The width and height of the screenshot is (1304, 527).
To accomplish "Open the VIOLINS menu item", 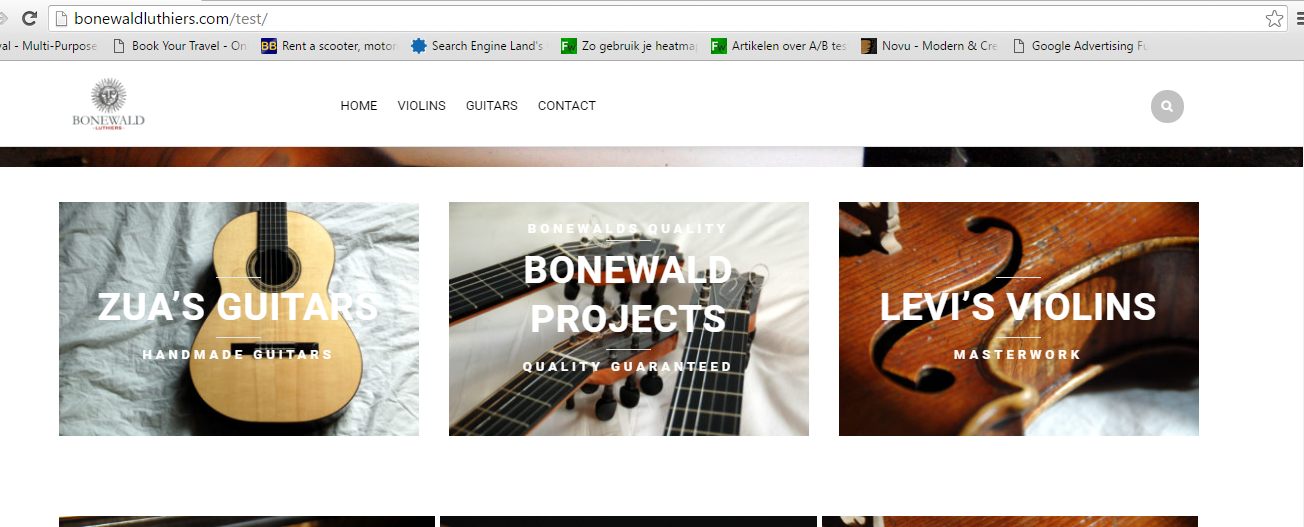I will (422, 106).
